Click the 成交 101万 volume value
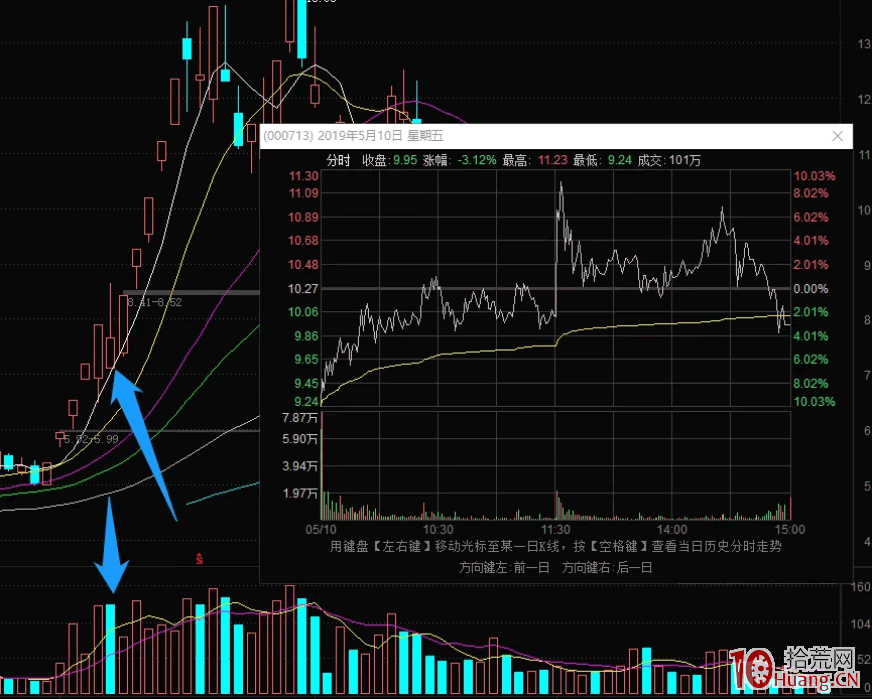872x699 pixels. click(685, 161)
